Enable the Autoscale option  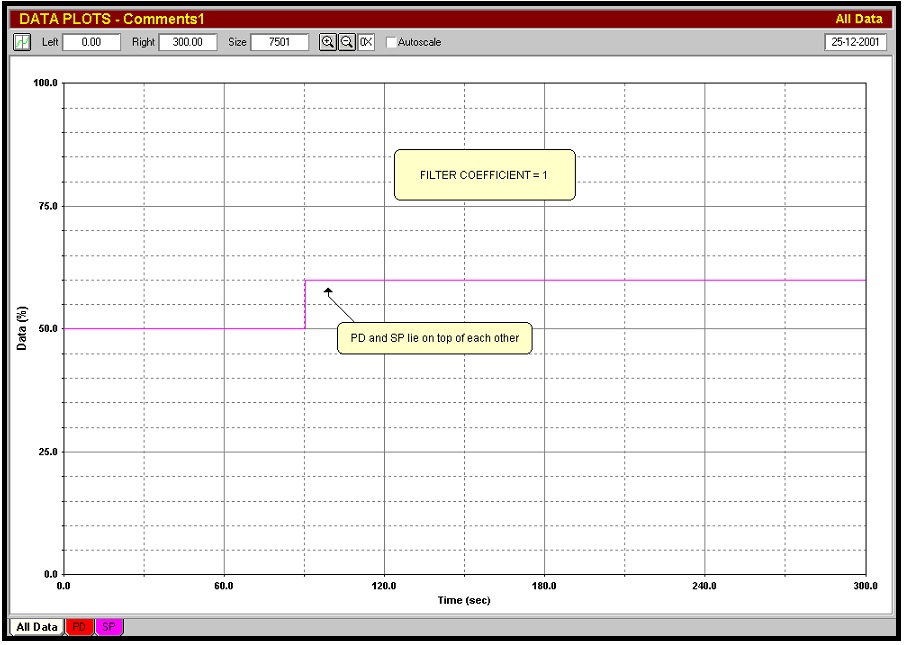(390, 43)
